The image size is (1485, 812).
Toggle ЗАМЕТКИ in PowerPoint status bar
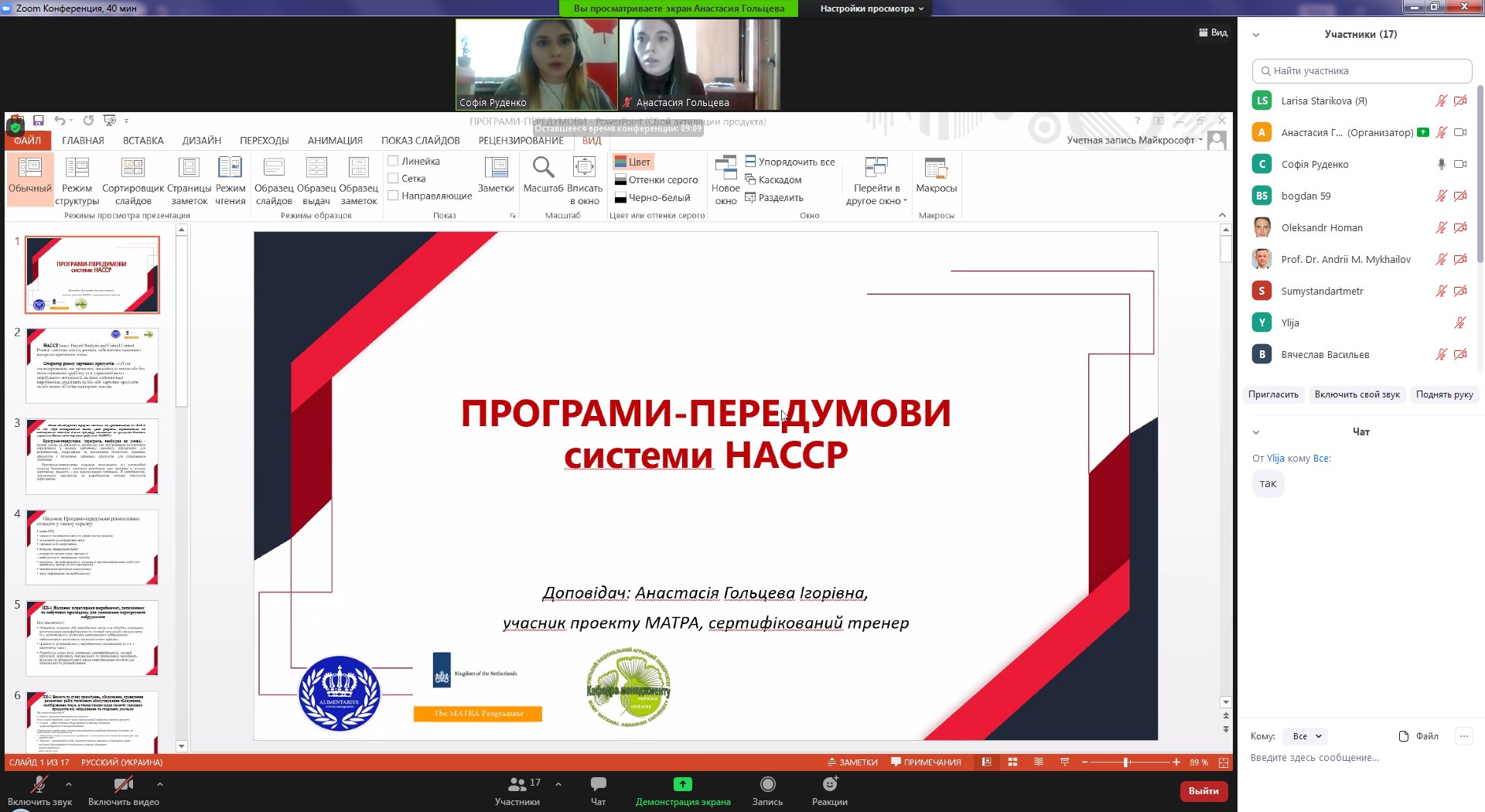point(852,763)
